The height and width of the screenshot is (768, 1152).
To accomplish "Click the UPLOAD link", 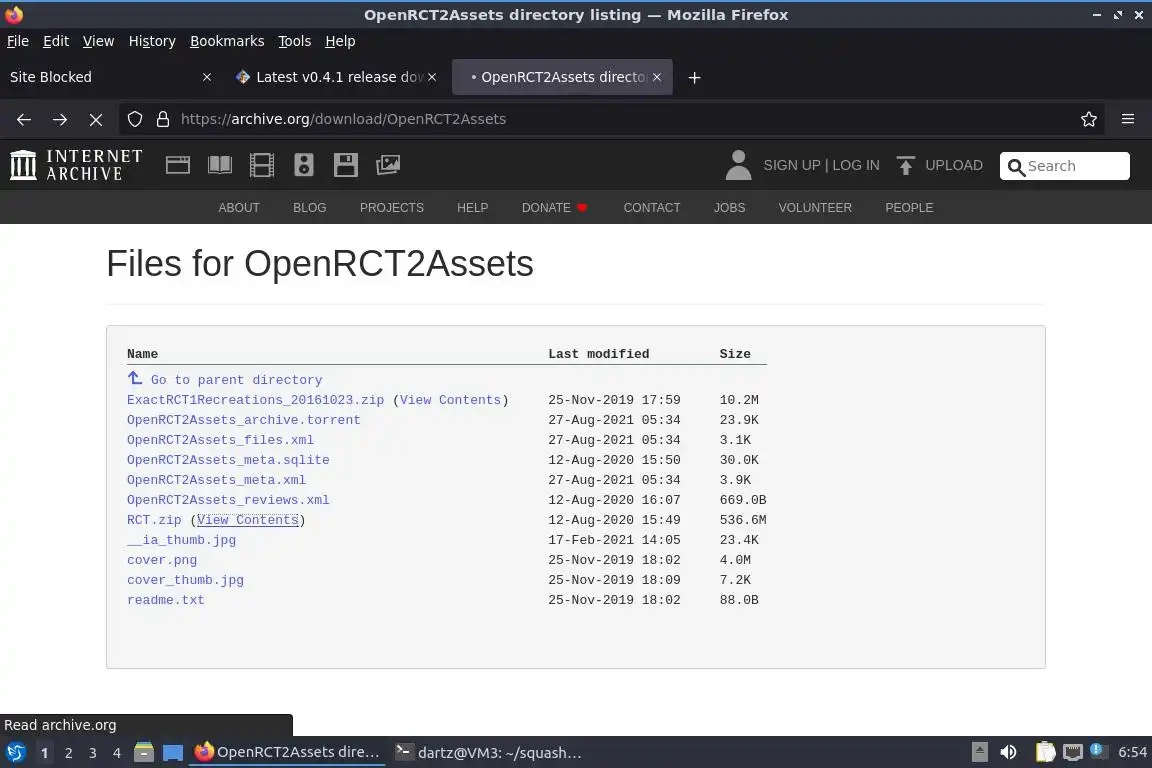I will click(954, 165).
